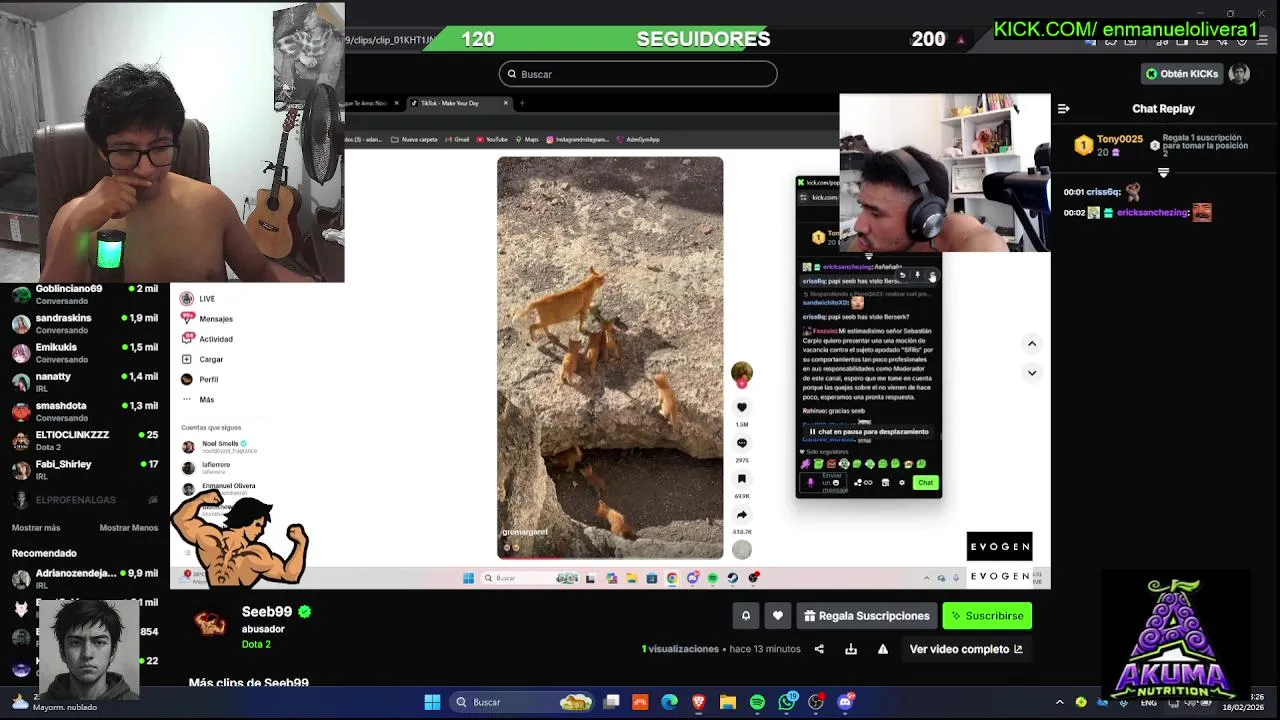Screen dimensions: 1280x720
Task: Click the Seeb99 channel avatar
Action: [210, 623]
